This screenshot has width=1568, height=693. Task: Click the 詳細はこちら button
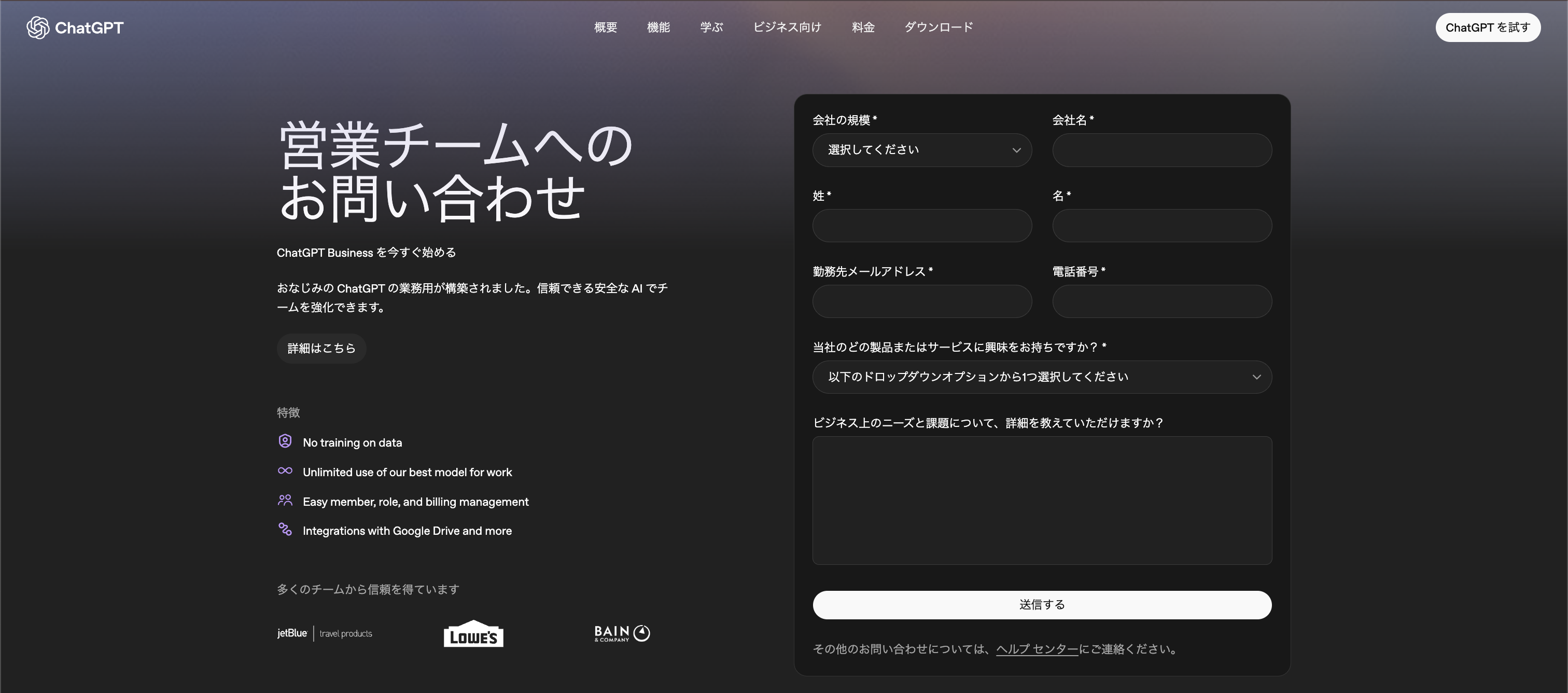321,349
